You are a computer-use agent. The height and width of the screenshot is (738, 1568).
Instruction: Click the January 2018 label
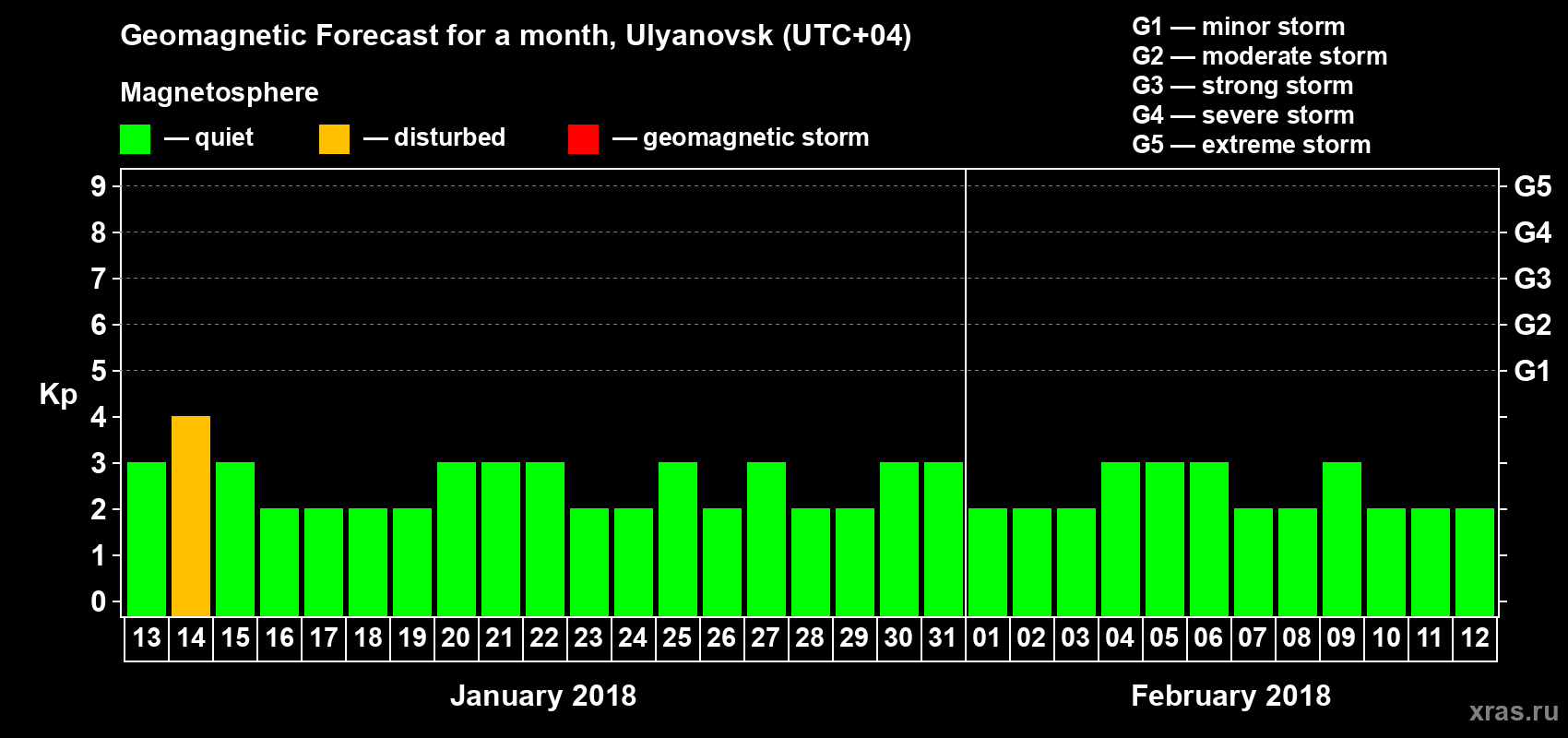point(543,696)
